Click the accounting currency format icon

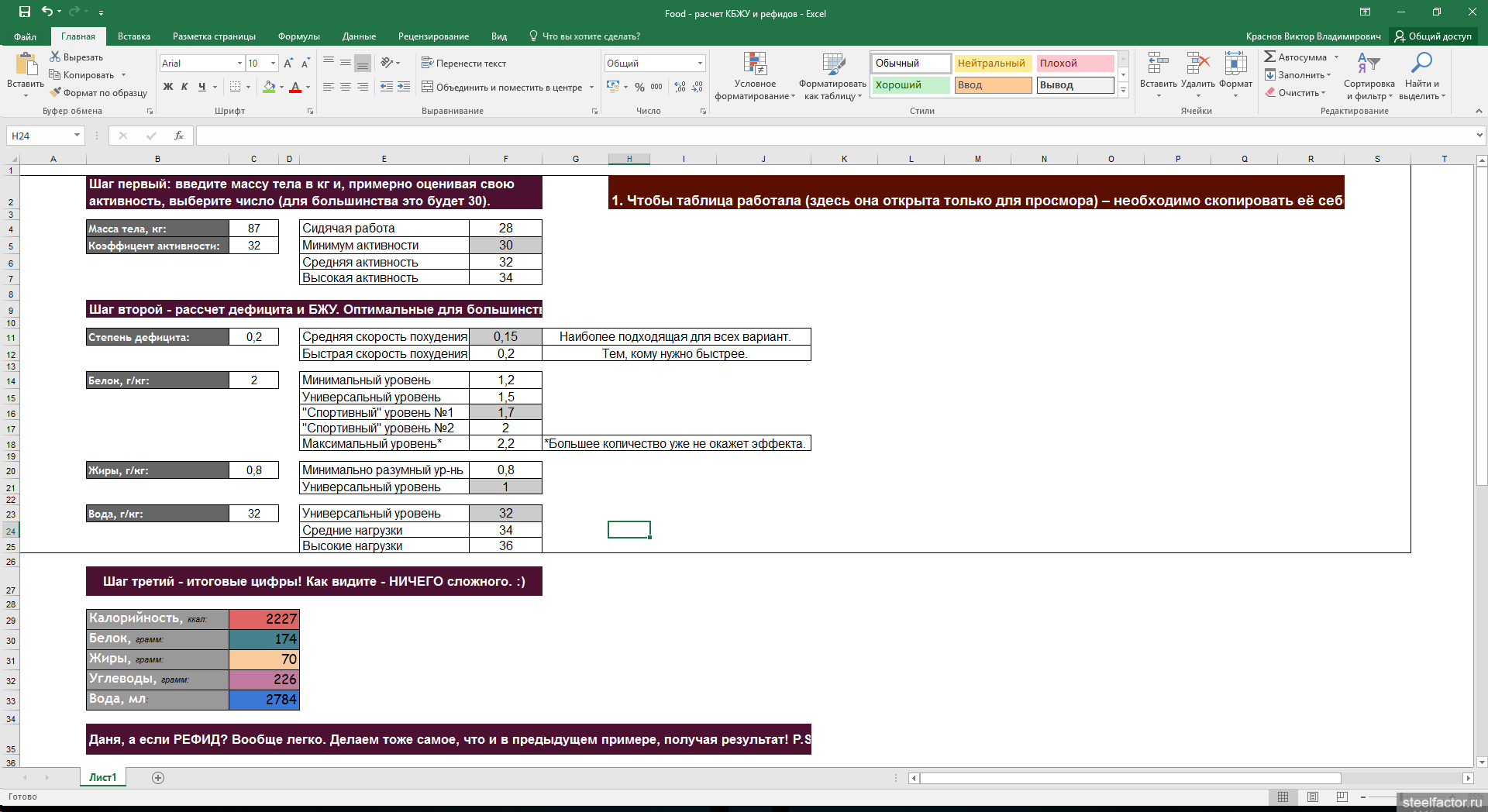click(x=613, y=87)
